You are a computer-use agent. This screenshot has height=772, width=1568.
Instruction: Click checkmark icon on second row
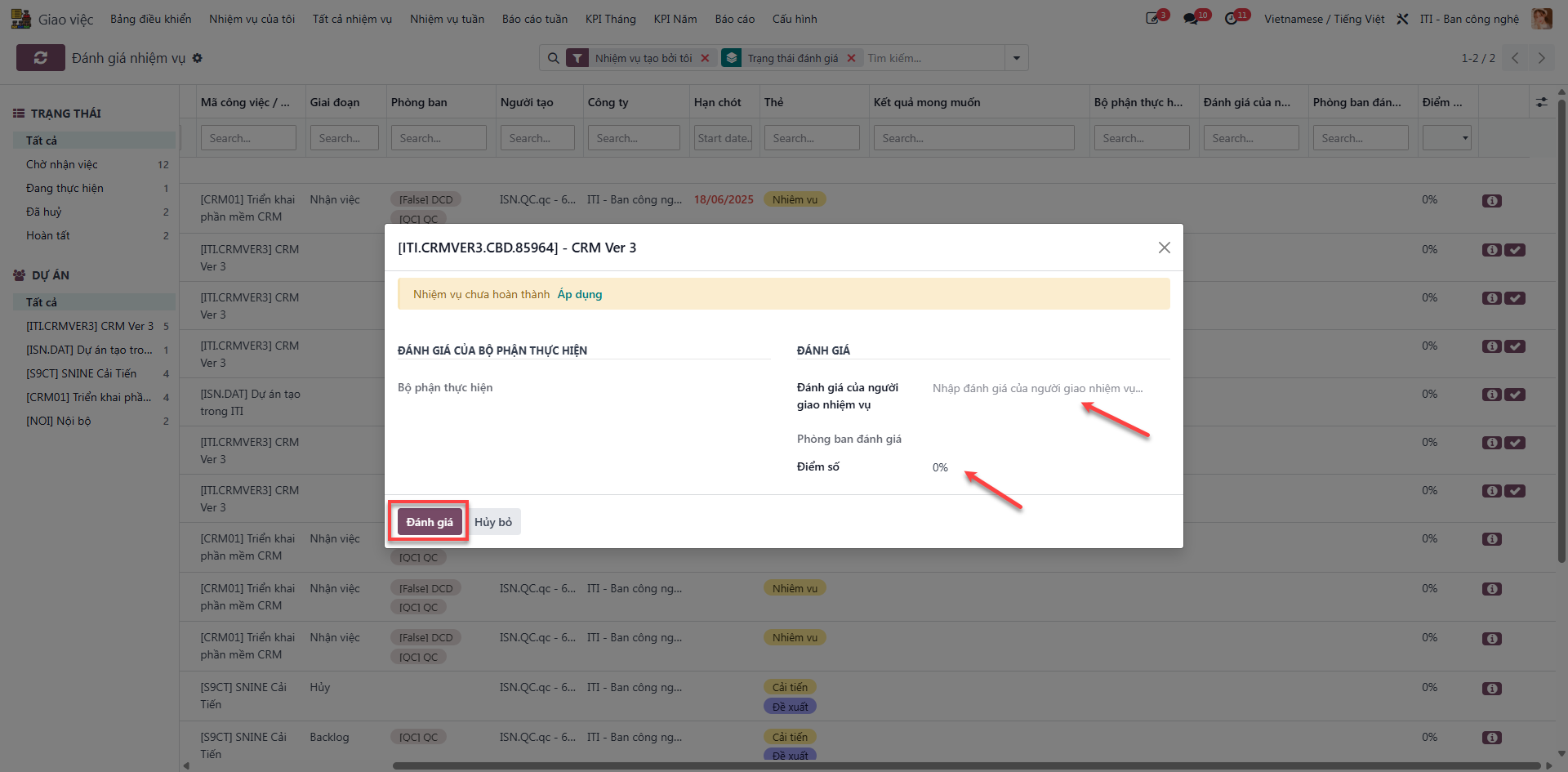pos(1515,250)
